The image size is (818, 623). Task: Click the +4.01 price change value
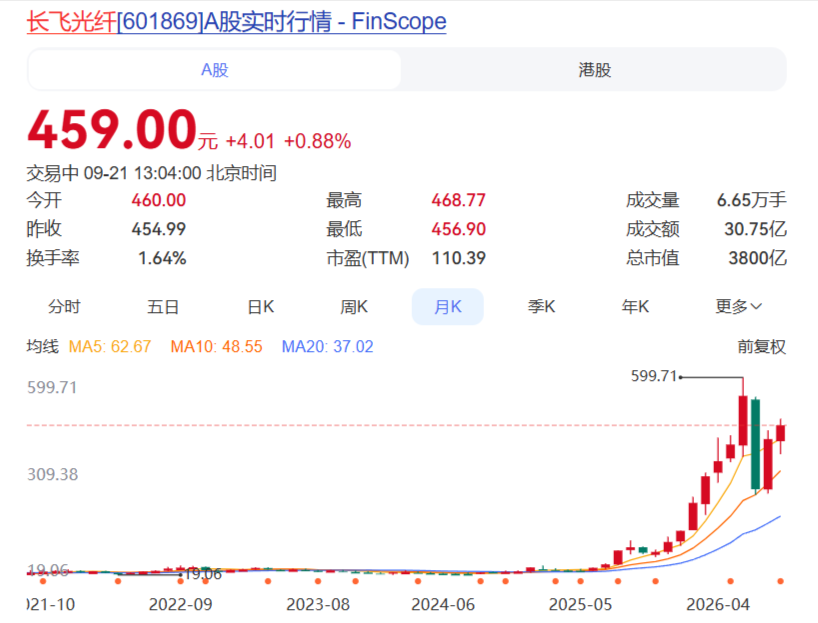(250, 141)
